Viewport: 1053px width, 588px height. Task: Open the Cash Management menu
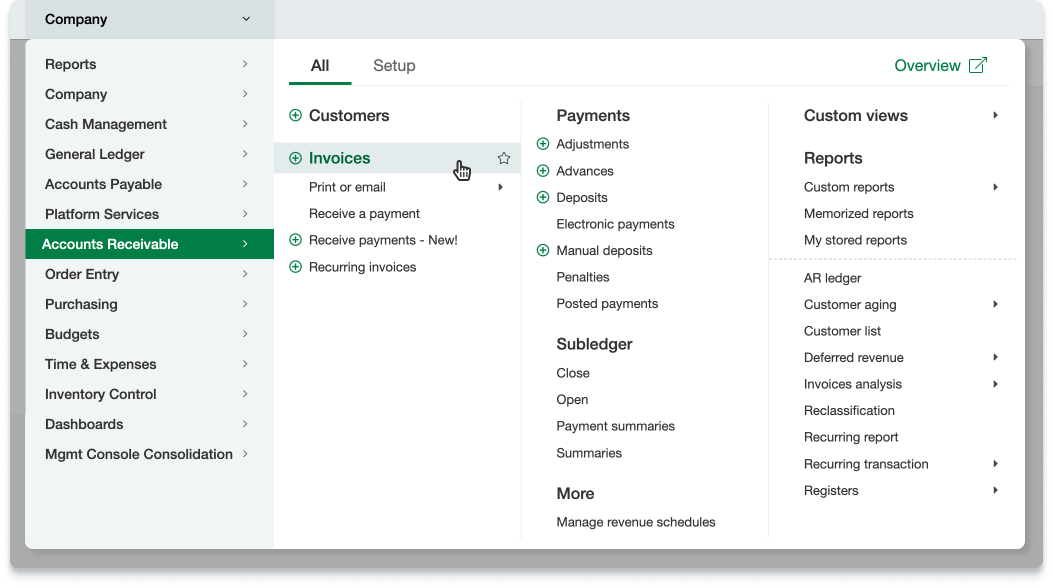click(x=106, y=124)
